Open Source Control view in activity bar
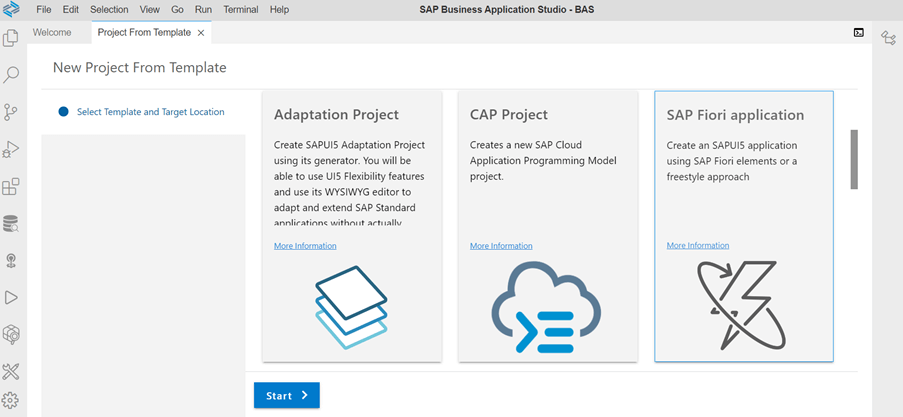903x417 pixels. coord(11,112)
